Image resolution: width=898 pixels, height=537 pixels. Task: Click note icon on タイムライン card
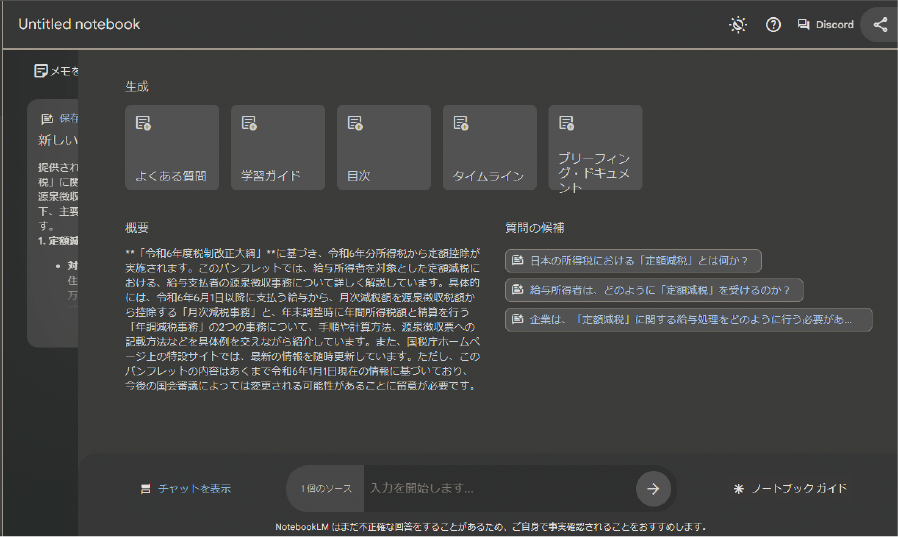[x=461, y=123]
